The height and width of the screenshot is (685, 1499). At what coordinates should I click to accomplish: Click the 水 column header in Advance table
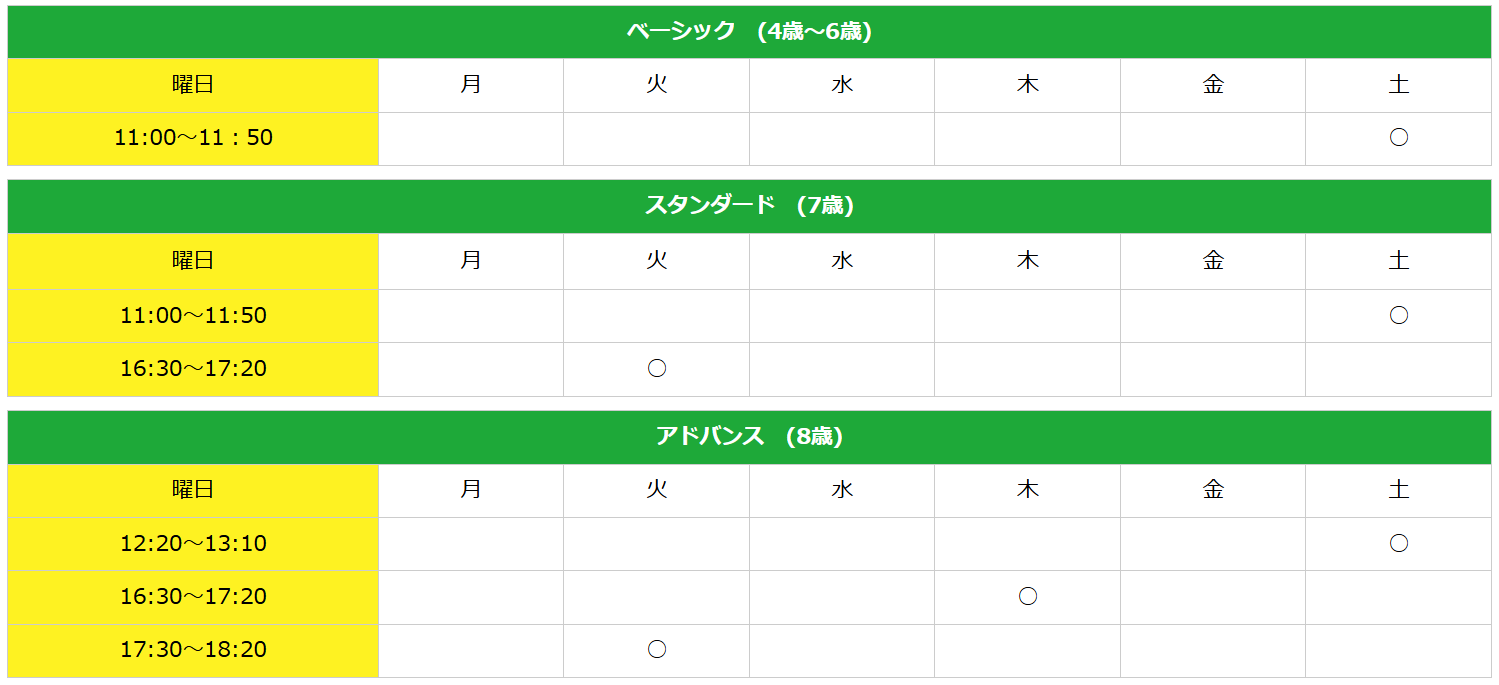(842, 490)
